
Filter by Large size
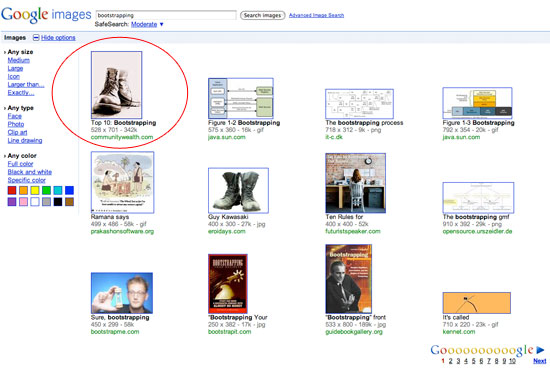click(x=15, y=68)
